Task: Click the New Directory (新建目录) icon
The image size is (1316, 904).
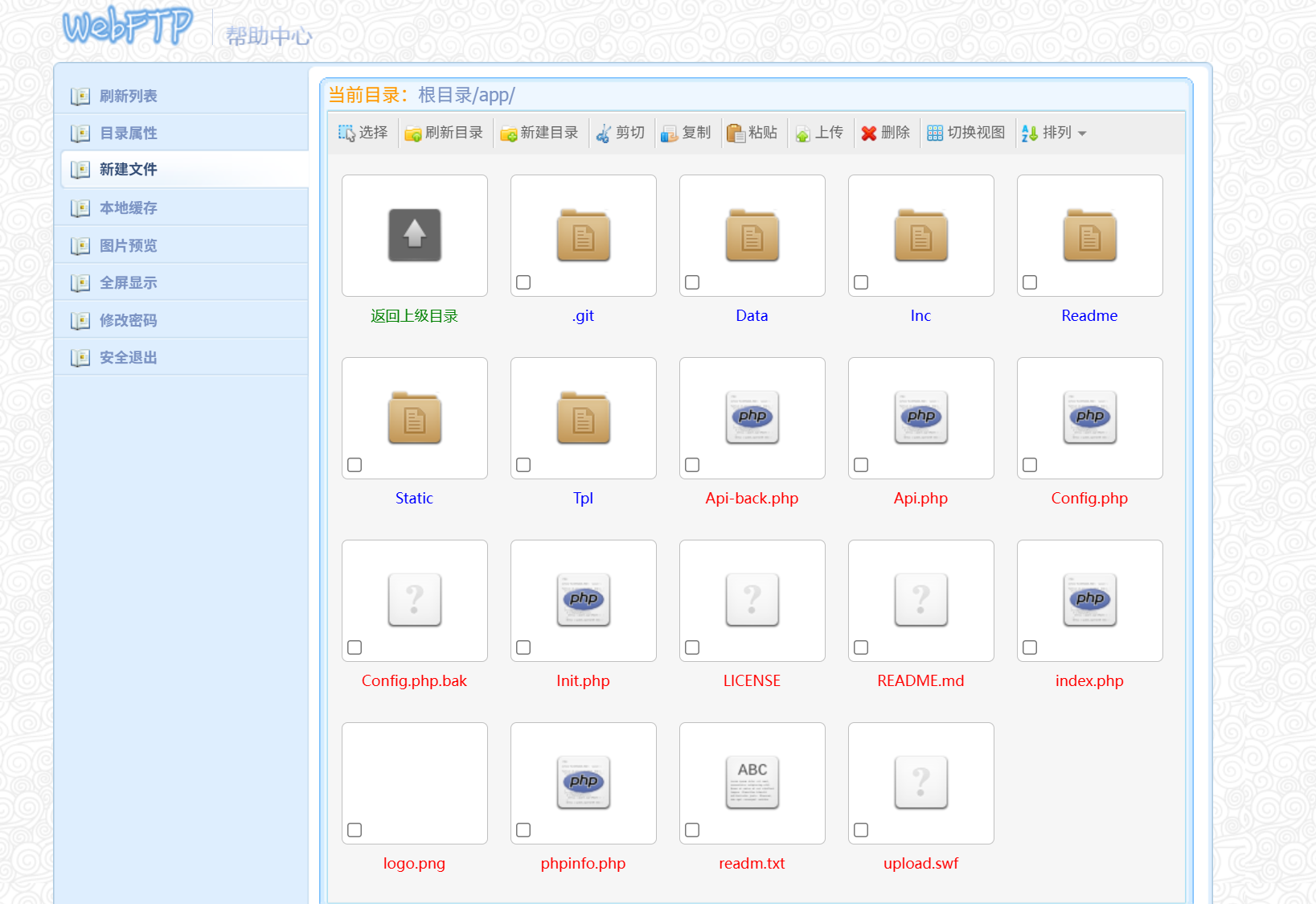Action: click(508, 134)
